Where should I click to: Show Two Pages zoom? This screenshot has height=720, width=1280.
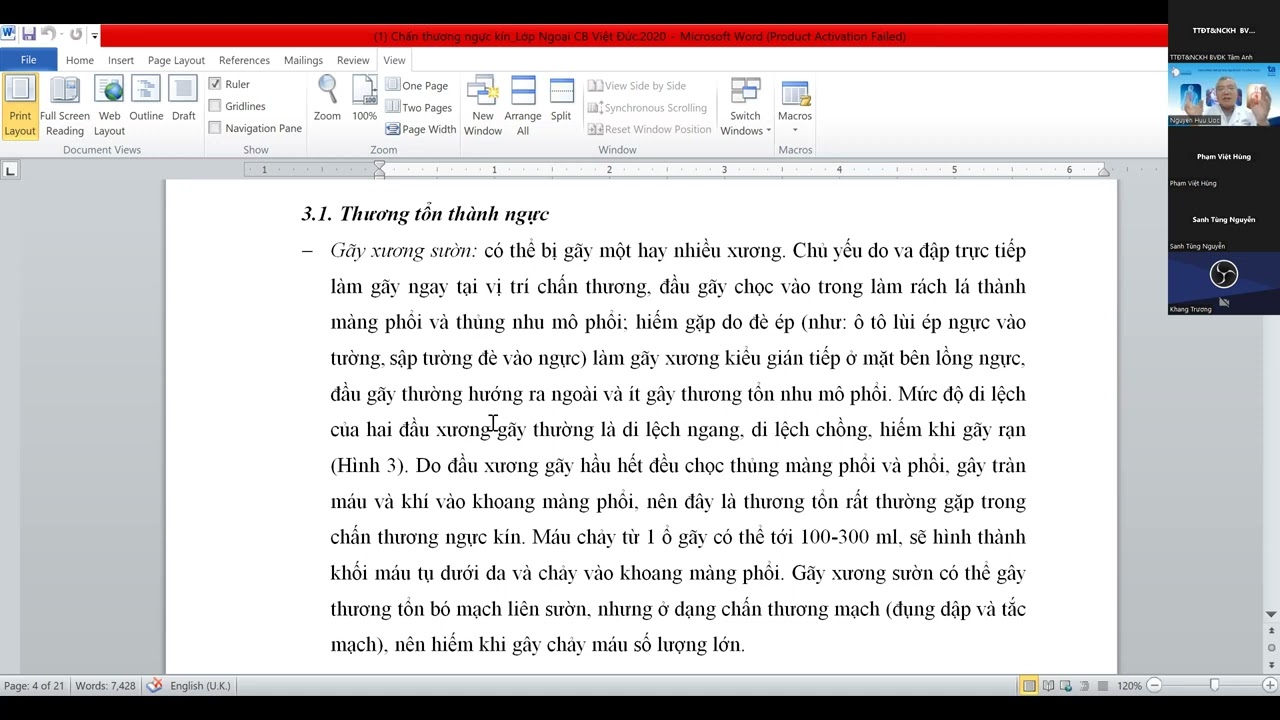[419, 108]
